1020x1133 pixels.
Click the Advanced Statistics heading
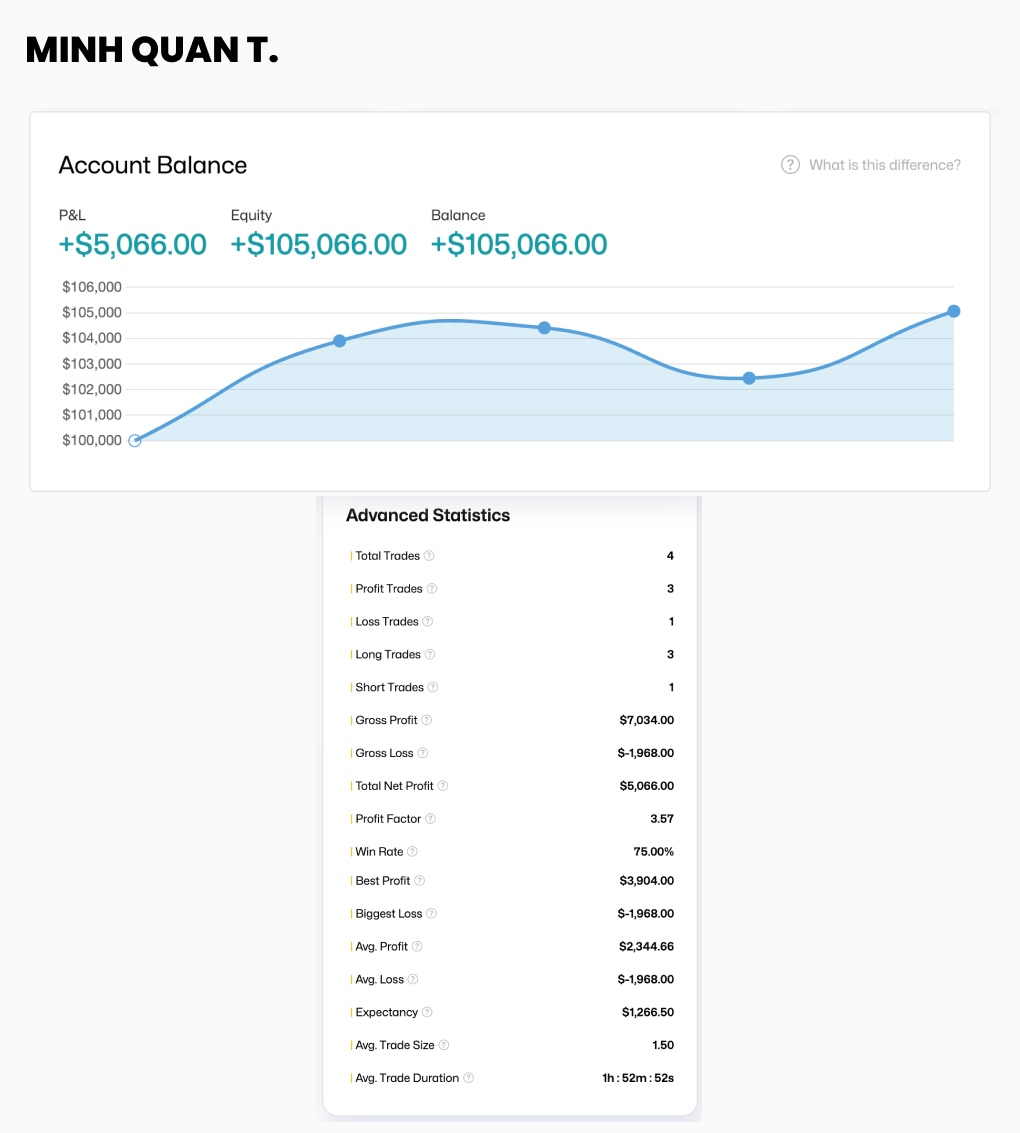(427, 516)
